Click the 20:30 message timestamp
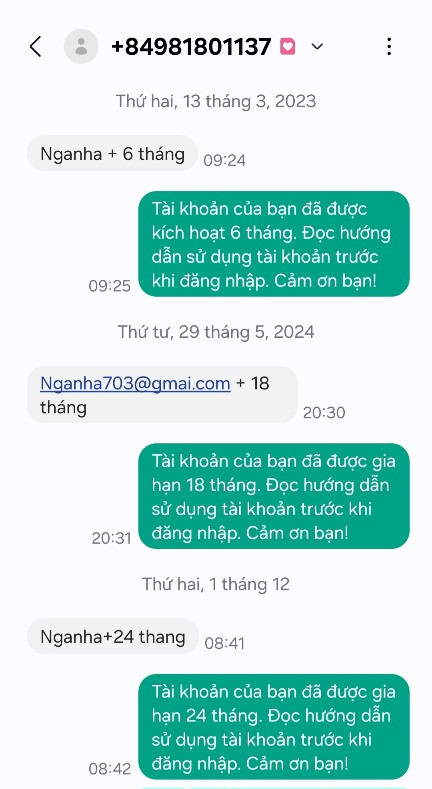 tap(324, 413)
